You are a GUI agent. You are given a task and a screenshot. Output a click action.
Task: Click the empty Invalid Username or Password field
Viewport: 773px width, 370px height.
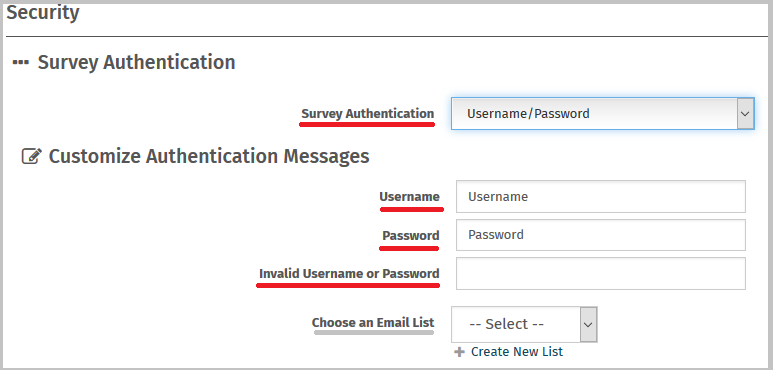600,273
